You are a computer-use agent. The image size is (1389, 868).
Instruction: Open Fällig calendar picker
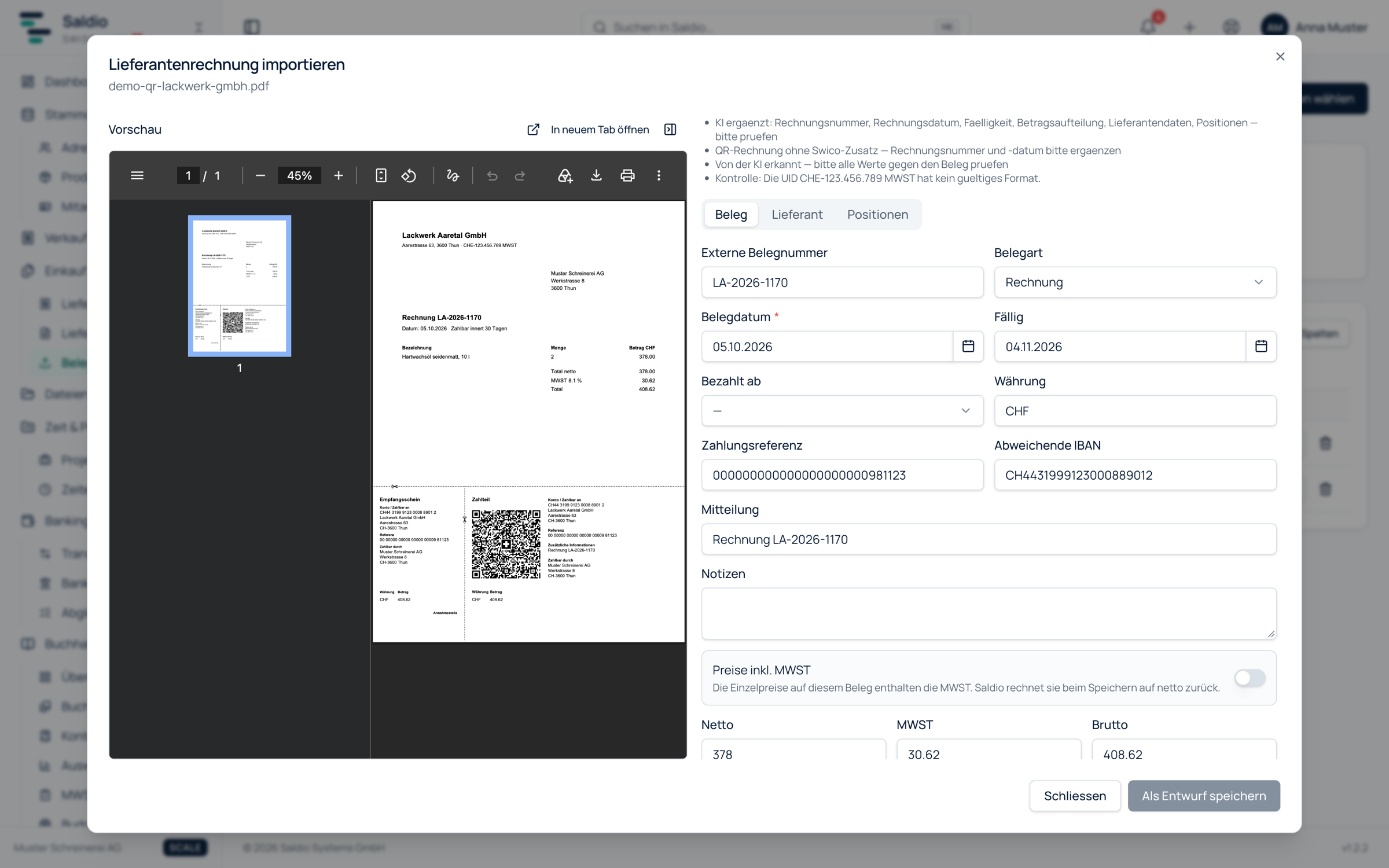1261,346
